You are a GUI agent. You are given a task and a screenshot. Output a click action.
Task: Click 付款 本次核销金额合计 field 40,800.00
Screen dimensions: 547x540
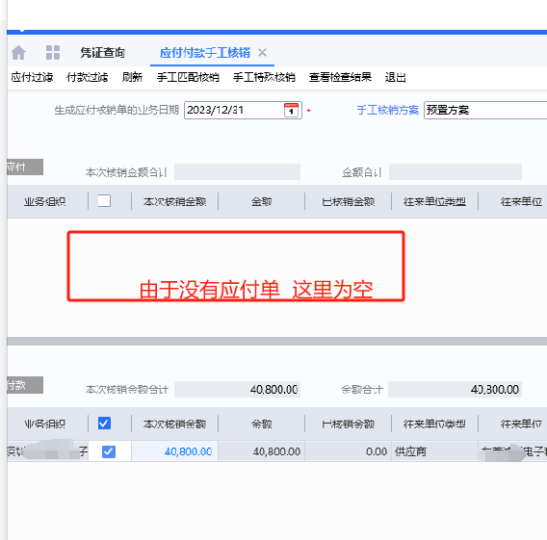pyautogui.click(x=237, y=389)
